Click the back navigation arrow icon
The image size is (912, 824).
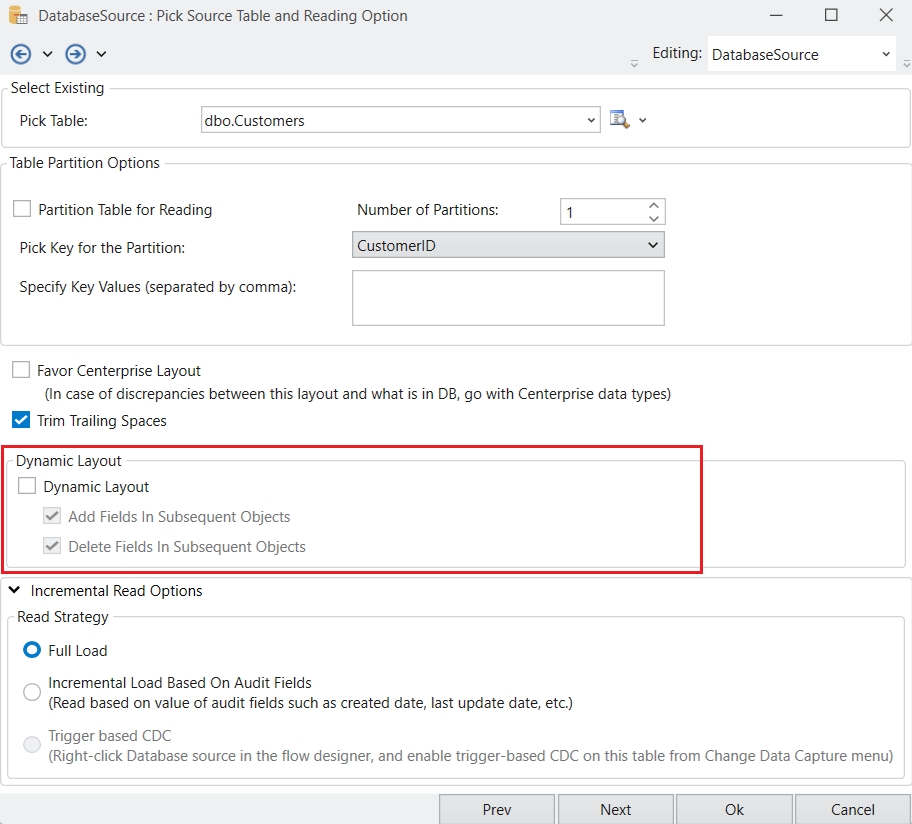click(x=21, y=54)
